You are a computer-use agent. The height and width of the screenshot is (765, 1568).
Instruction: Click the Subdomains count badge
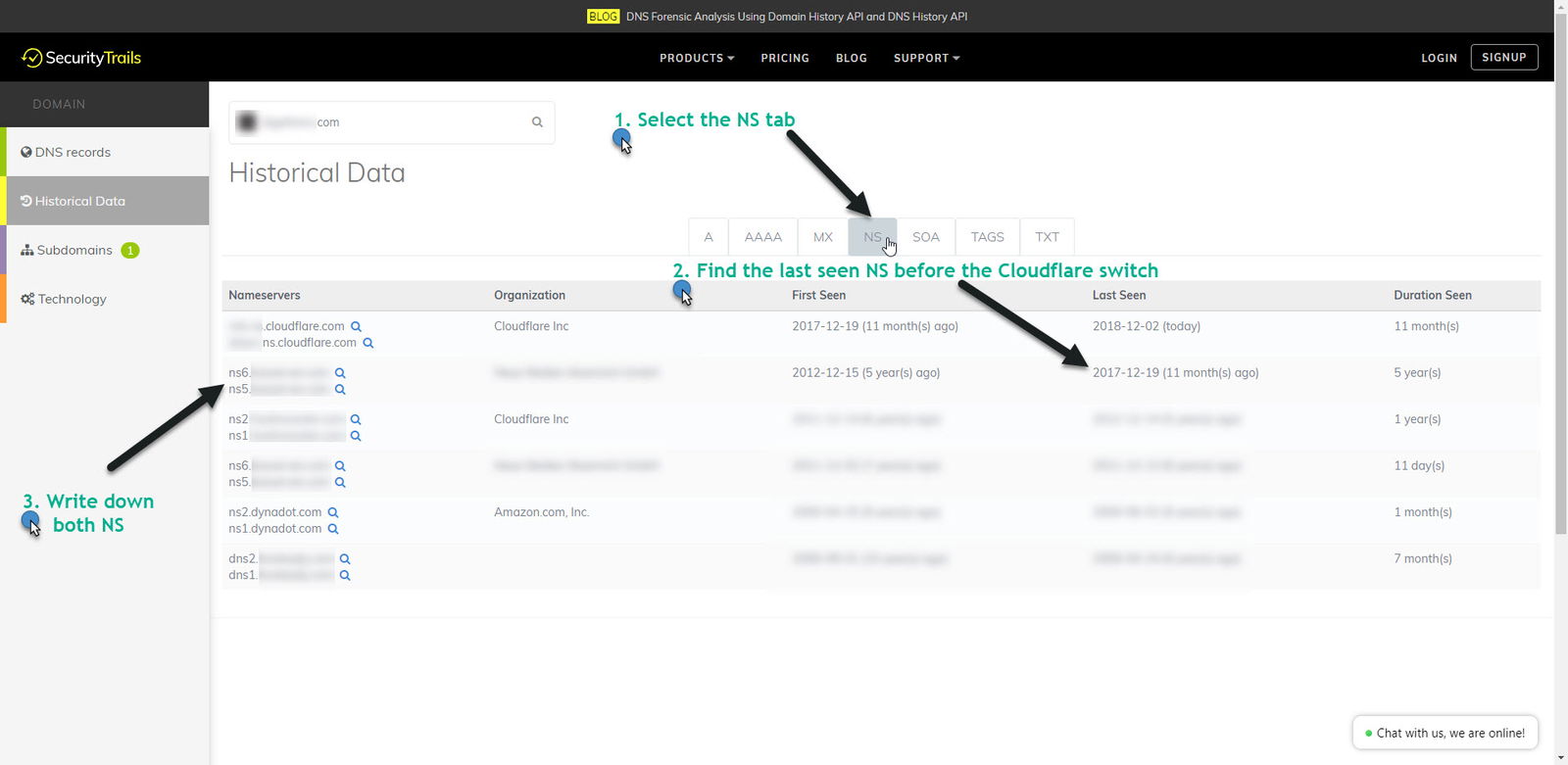point(130,250)
